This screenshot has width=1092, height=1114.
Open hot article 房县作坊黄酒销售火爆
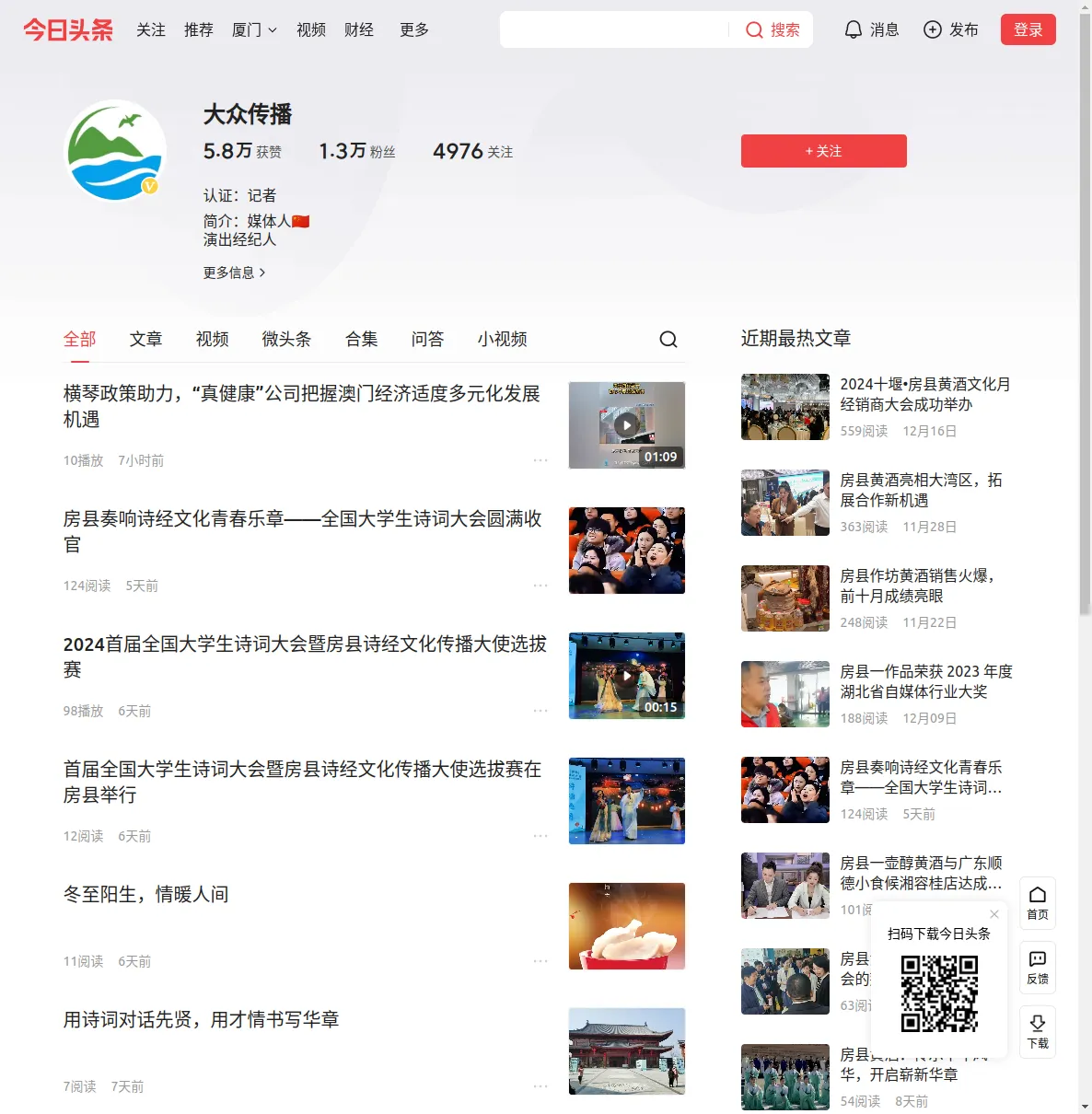point(918,586)
